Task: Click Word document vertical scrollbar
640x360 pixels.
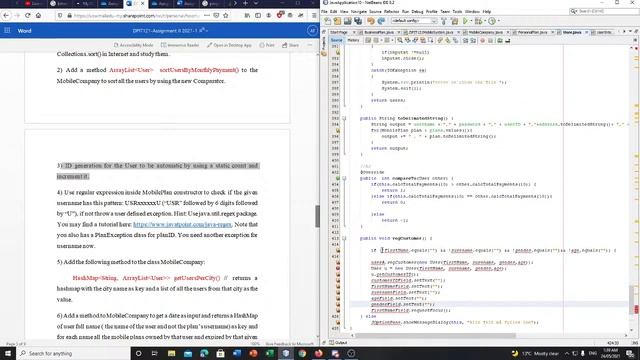Action: point(317,216)
